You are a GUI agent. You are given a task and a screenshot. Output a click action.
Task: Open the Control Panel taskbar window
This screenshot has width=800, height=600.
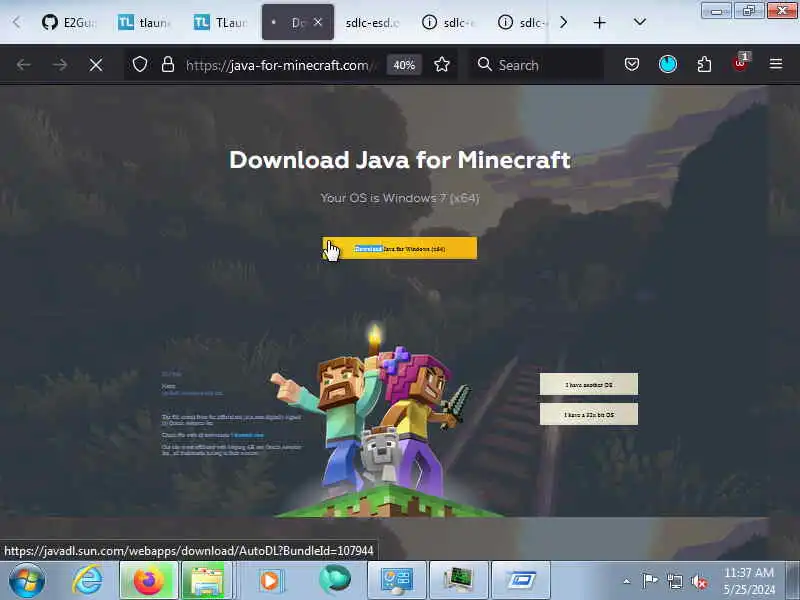(397, 581)
